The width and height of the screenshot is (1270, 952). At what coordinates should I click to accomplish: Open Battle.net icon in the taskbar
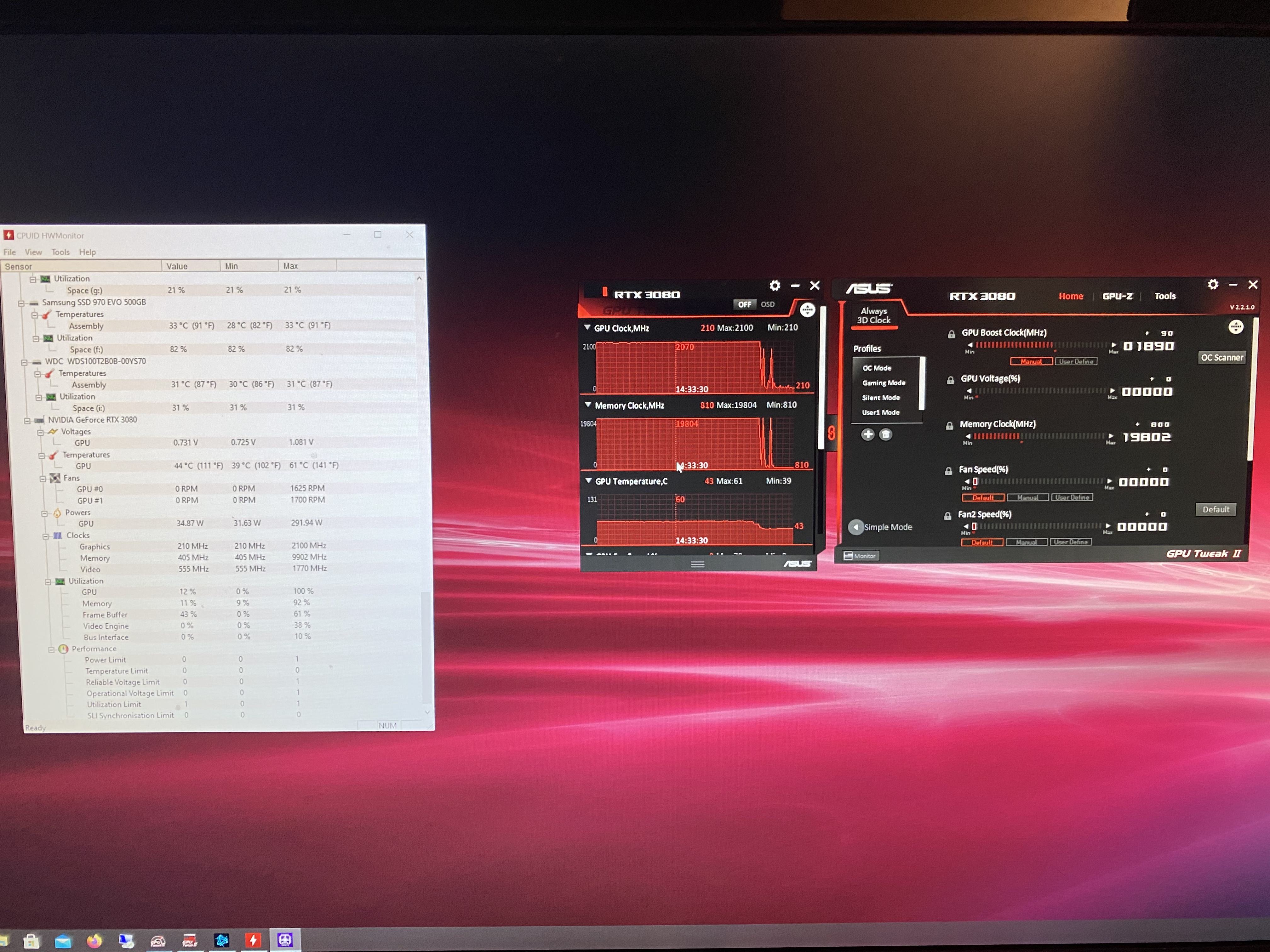pyautogui.click(x=222, y=940)
